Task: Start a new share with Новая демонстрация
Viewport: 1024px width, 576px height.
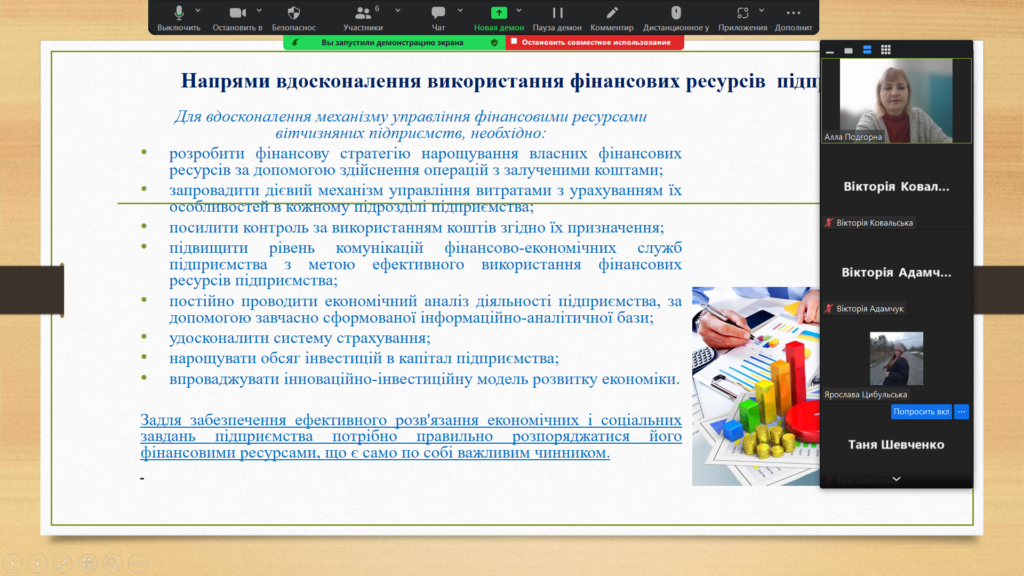Action: (x=499, y=18)
